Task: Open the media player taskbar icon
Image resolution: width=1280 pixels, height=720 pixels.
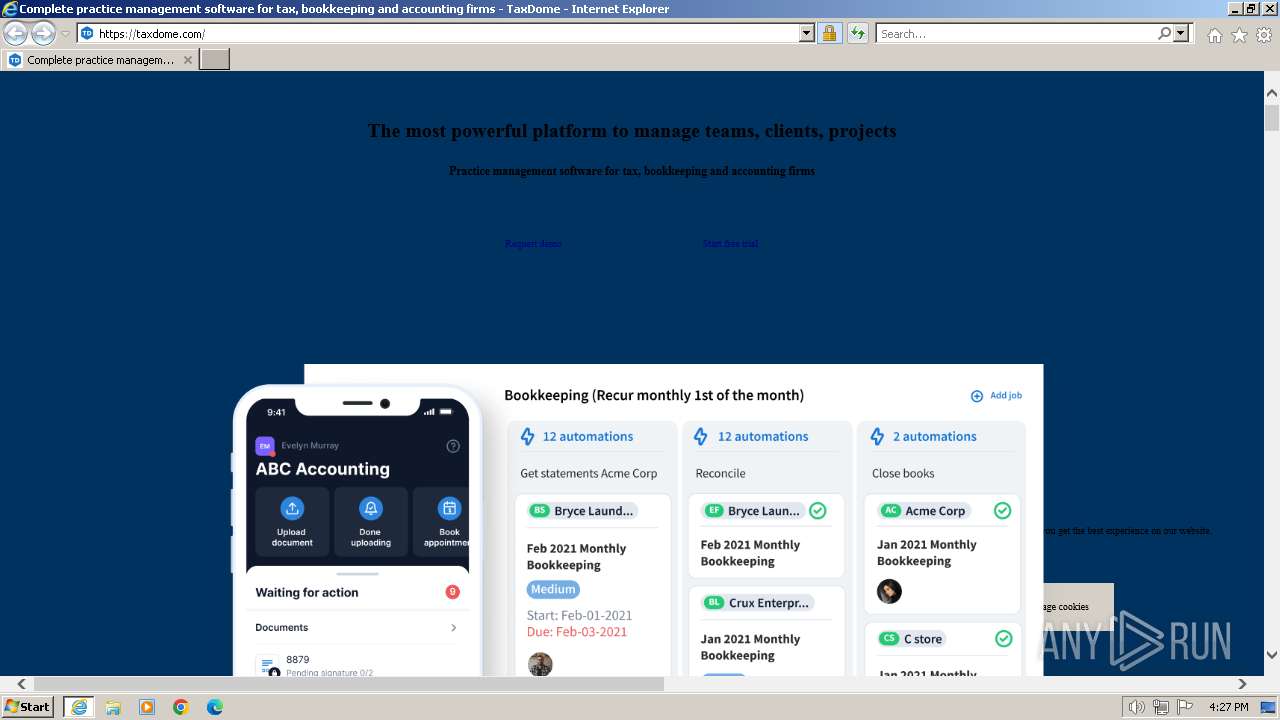Action: coord(147,707)
